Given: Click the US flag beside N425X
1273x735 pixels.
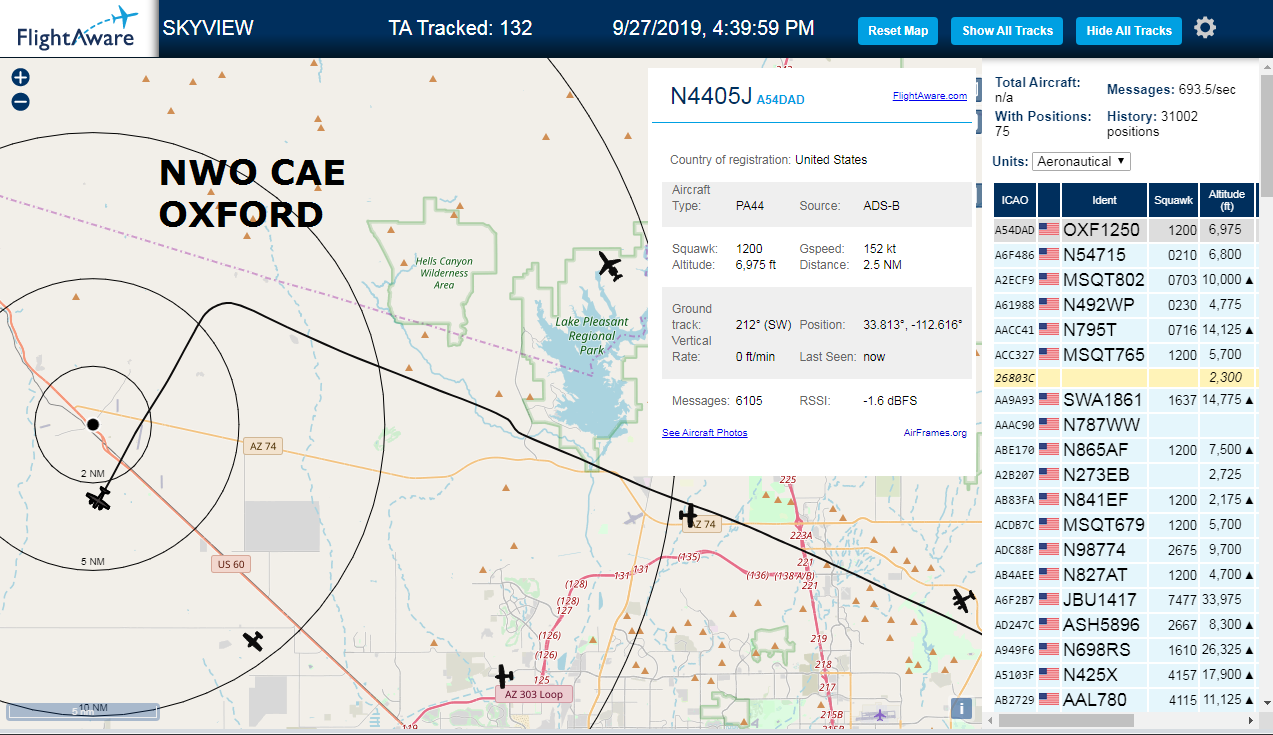Looking at the screenshot, I should pos(1049,674).
